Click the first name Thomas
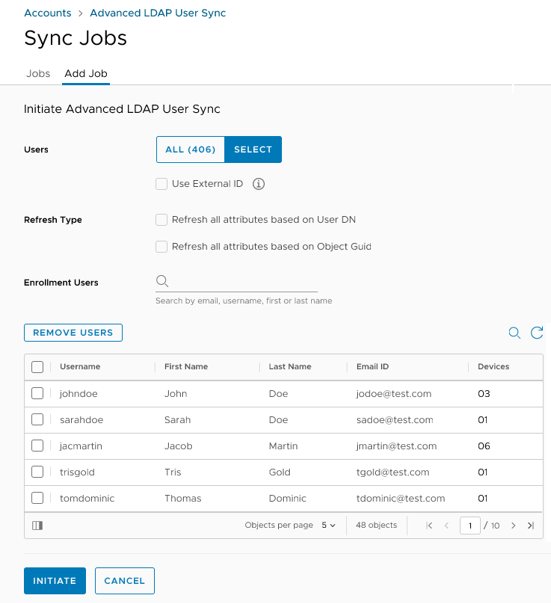Screen dimensions: 551x603 coord(183,498)
